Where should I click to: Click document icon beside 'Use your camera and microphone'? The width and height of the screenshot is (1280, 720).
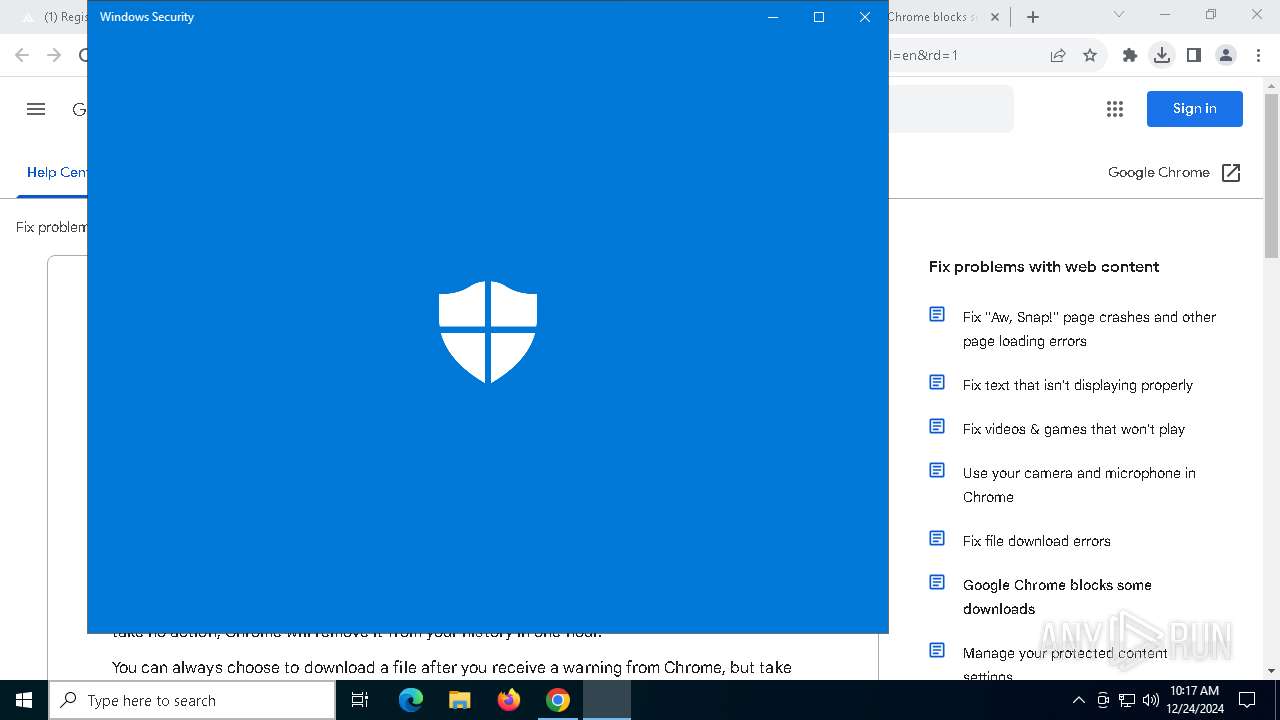[x=937, y=470]
